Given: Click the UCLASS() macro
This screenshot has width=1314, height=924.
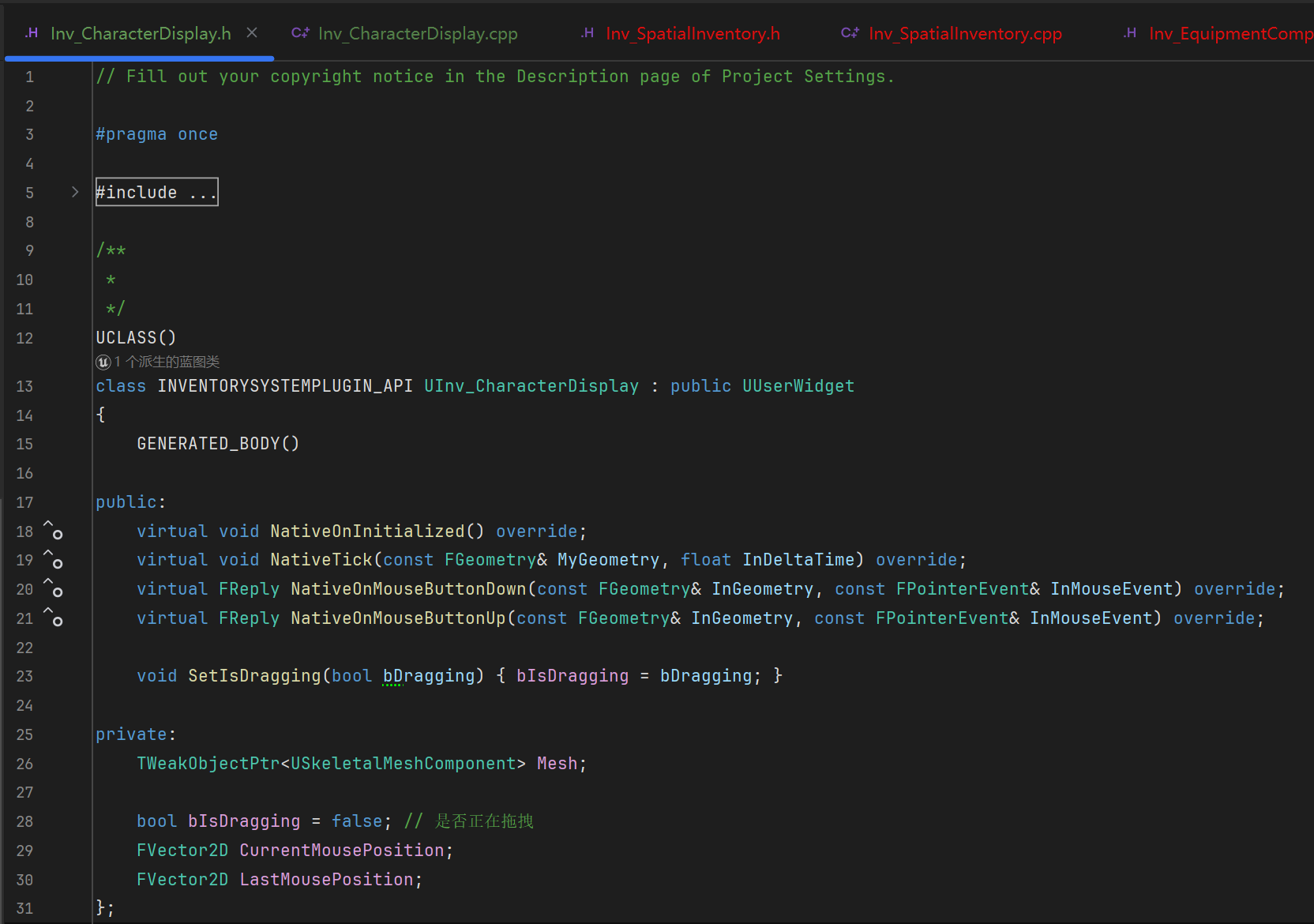Looking at the screenshot, I should pyautogui.click(x=136, y=338).
